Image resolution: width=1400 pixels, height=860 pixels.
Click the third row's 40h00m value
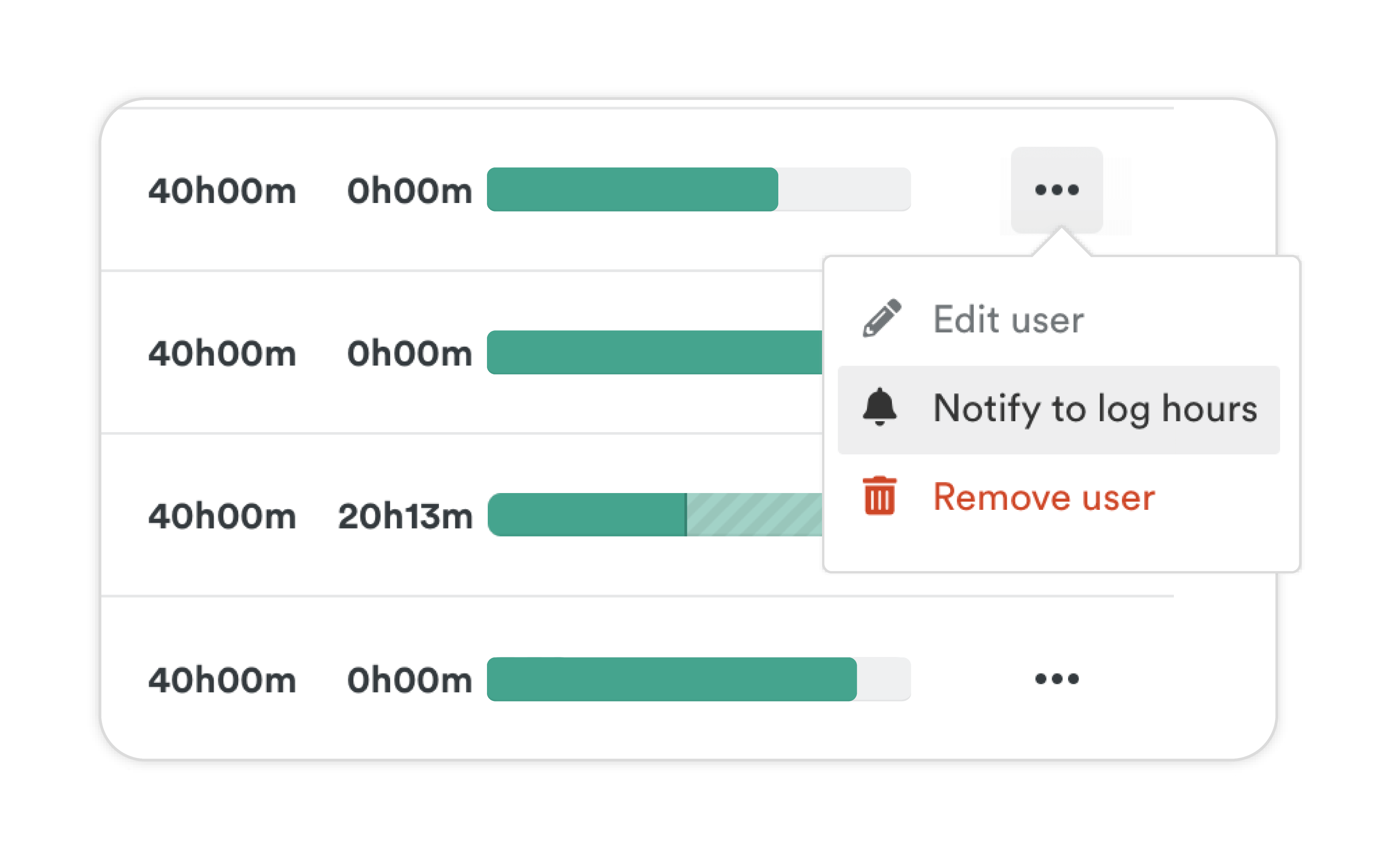(x=222, y=516)
